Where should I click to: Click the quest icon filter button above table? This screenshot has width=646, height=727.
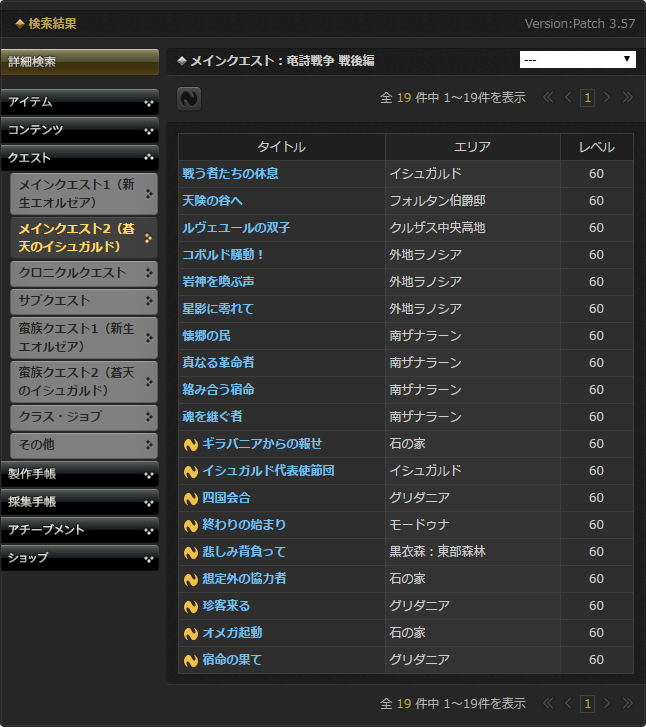click(189, 98)
